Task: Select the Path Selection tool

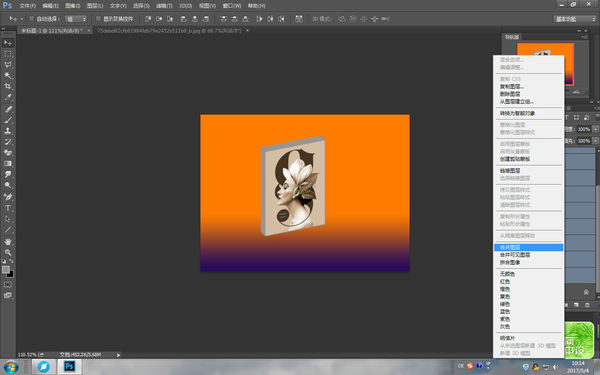Action: [8, 219]
